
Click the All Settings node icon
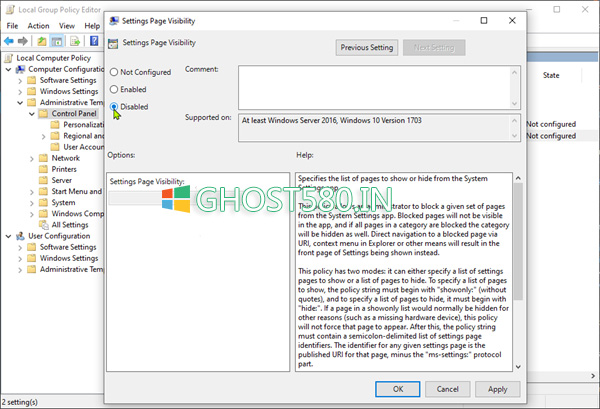coord(44,225)
